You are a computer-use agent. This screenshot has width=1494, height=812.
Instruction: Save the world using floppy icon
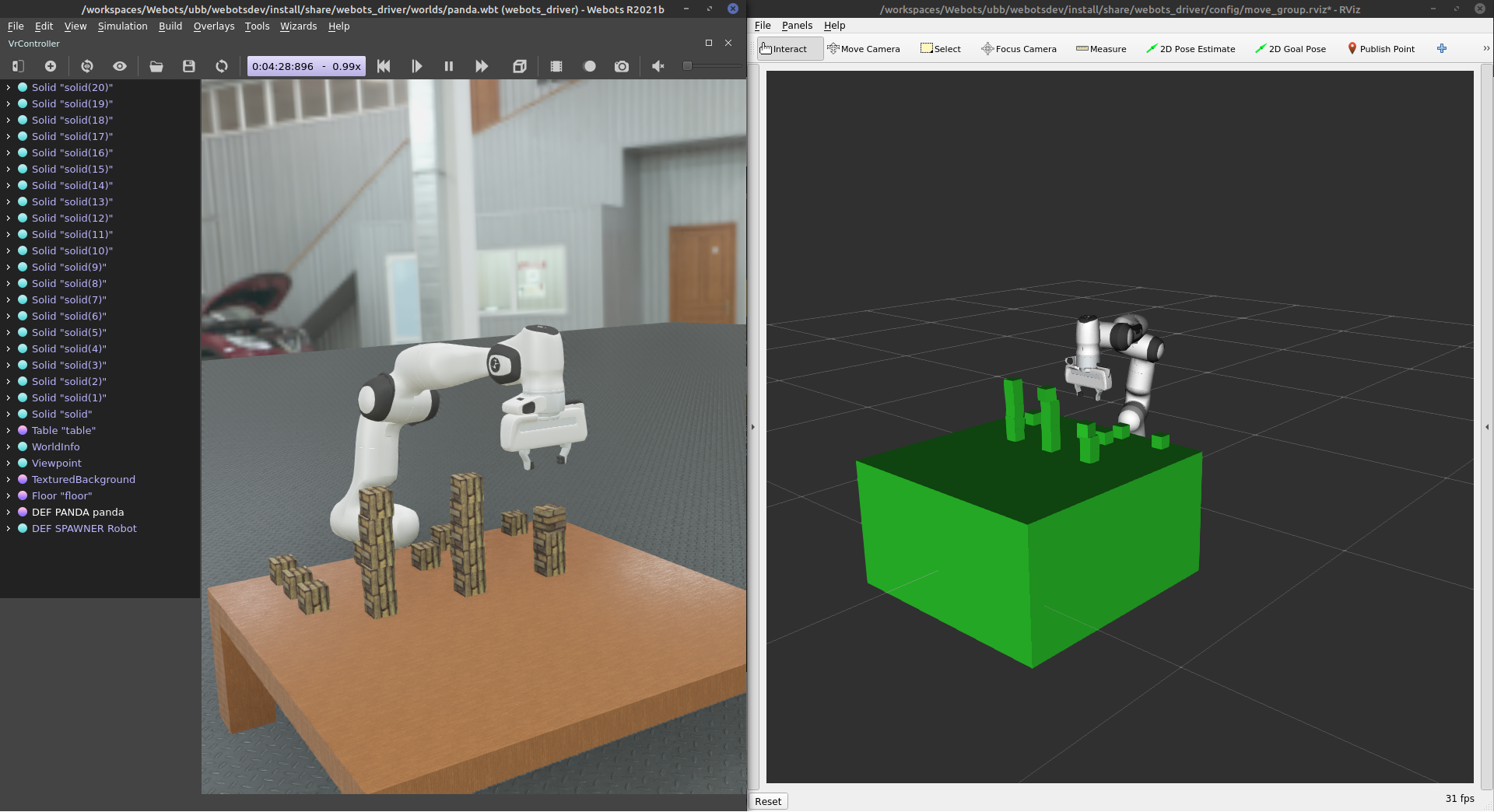coord(189,67)
